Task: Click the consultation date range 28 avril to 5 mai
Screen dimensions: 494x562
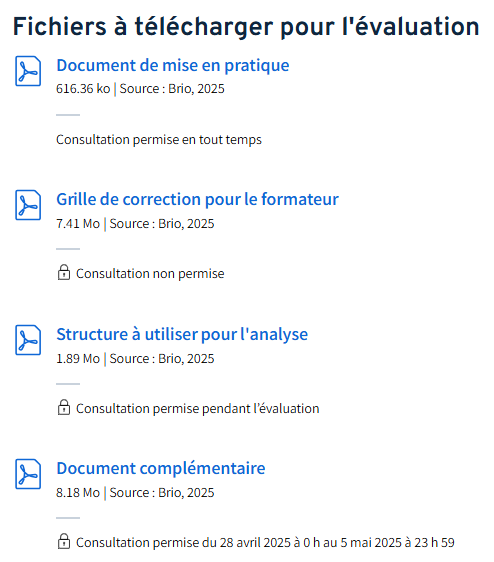Action: [265, 543]
